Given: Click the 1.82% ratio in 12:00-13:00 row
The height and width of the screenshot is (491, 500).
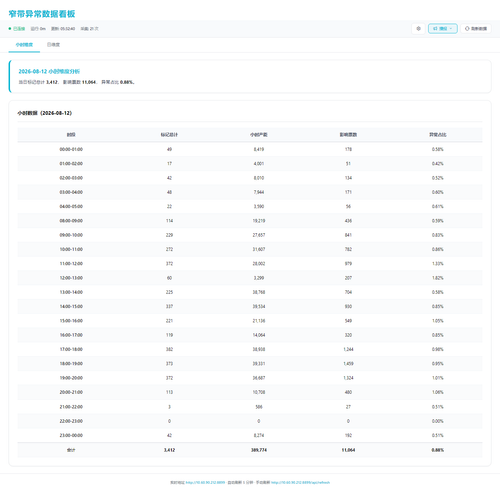Looking at the screenshot, I should 438,278.
